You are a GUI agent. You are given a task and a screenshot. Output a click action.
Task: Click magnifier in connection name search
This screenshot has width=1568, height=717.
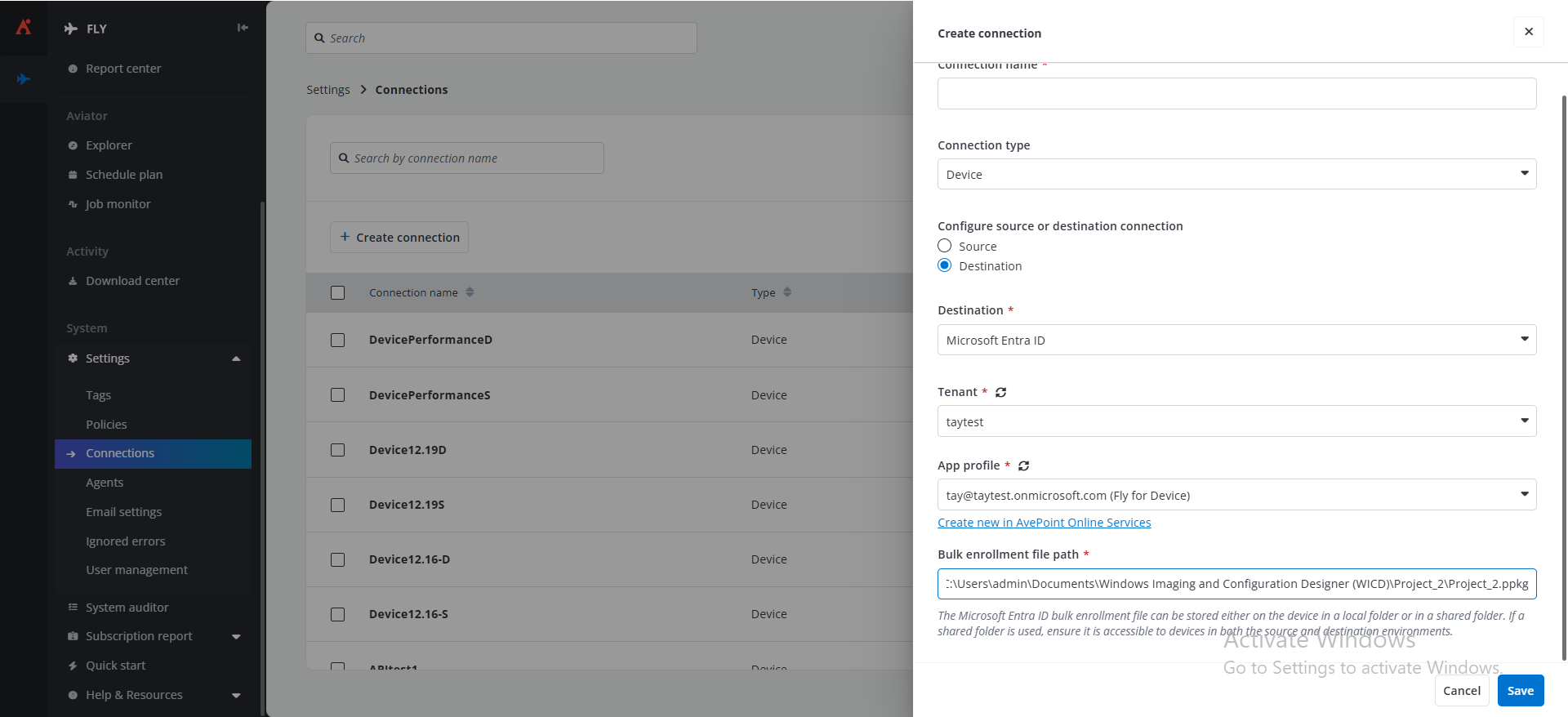tap(344, 158)
